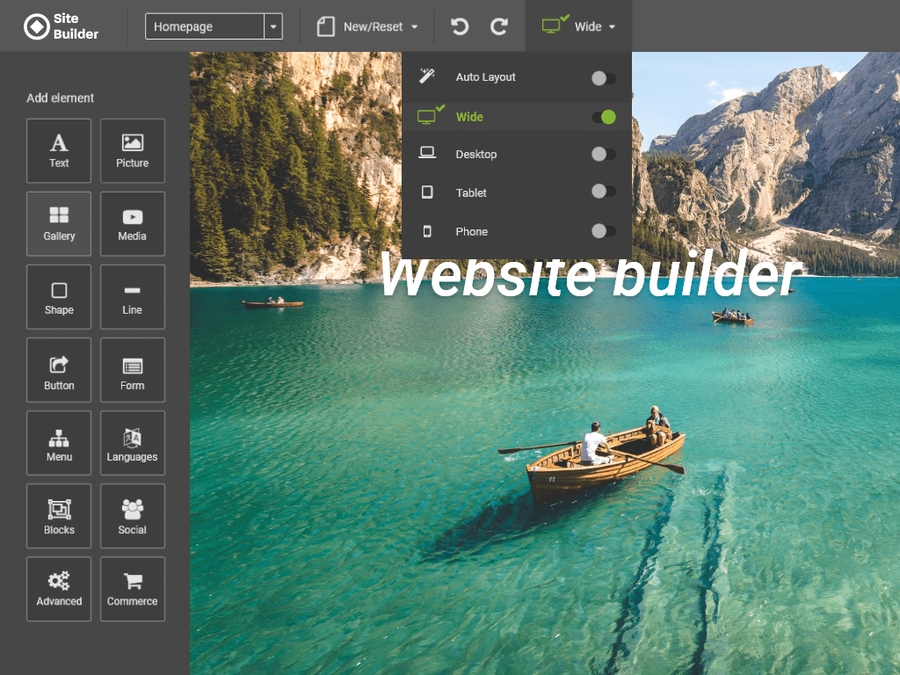Select the Website builder heading text
Screen dimensions: 900x675
(x=590, y=276)
